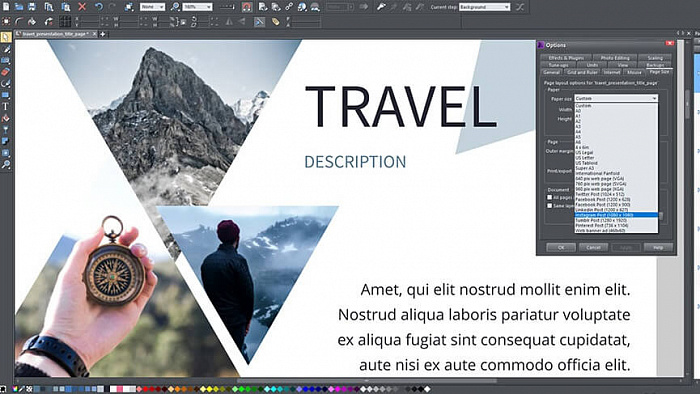Screen dimensions: 700x394
Task: Click the no-color swatch in color bar
Action: click(x=29, y=389)
